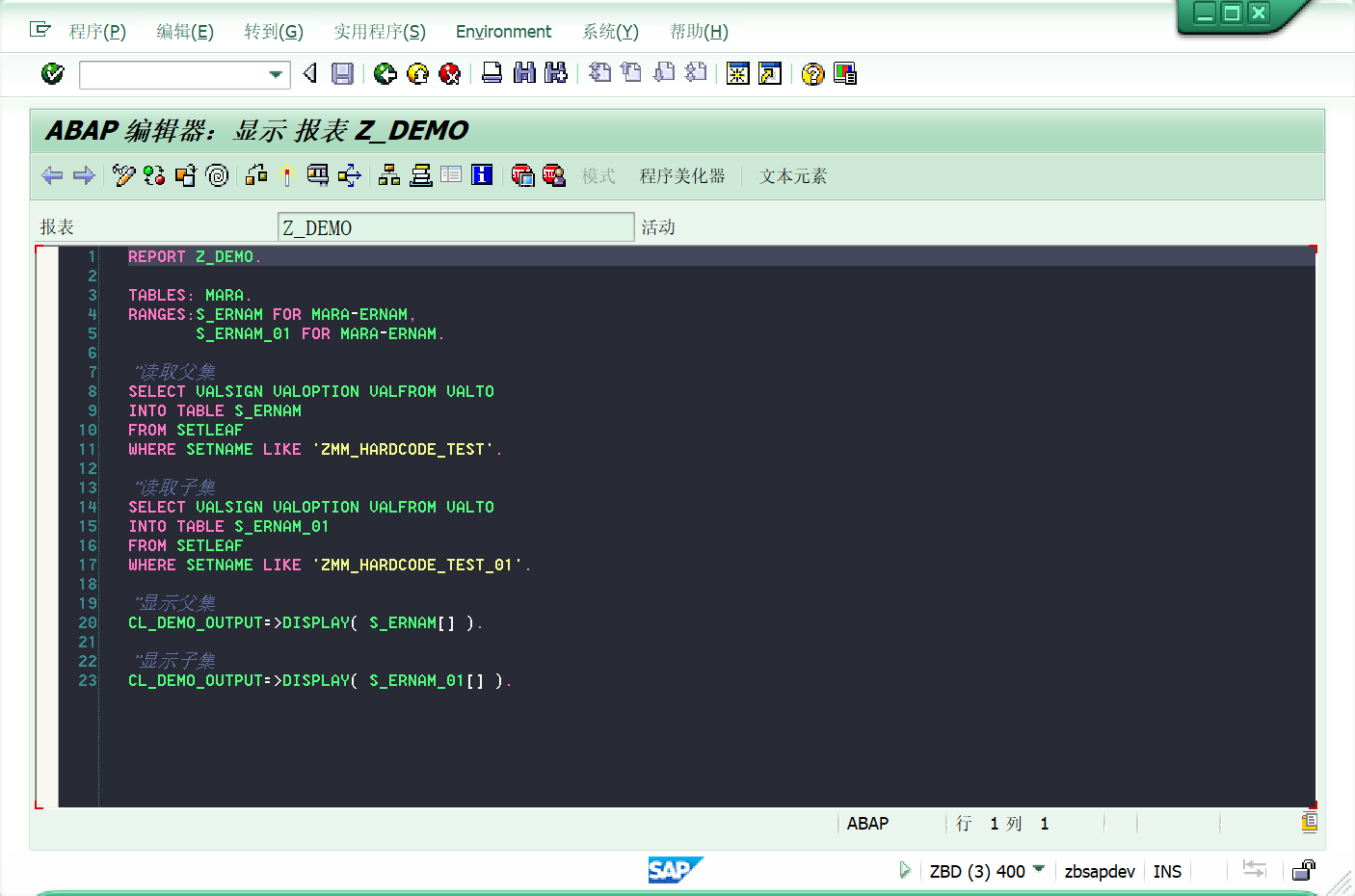Open the Help question mark icon
Screen dimensions: 1355x896
(x=812, y=73)
